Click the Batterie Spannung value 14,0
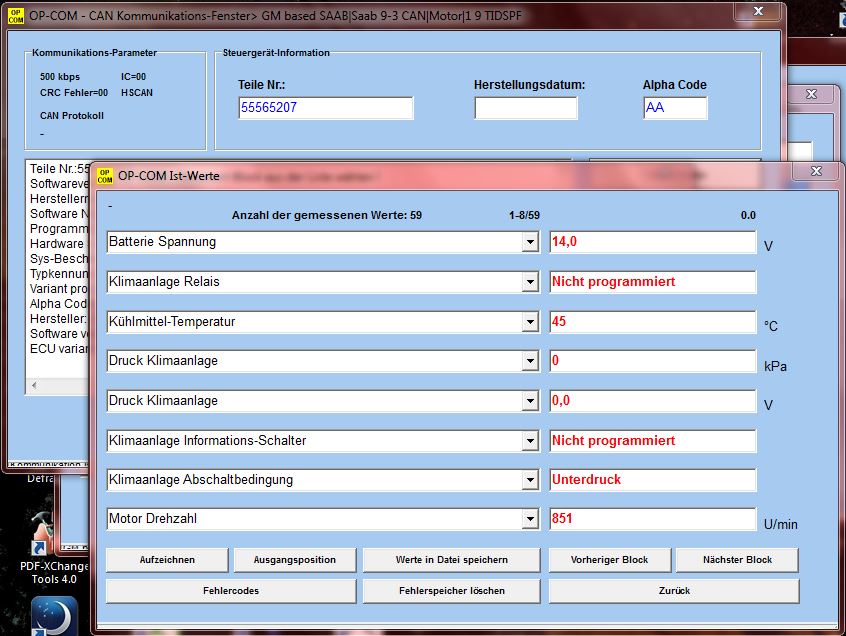Image resolution: width=846 pixels, height=636 pixels. tap(652, 242)
